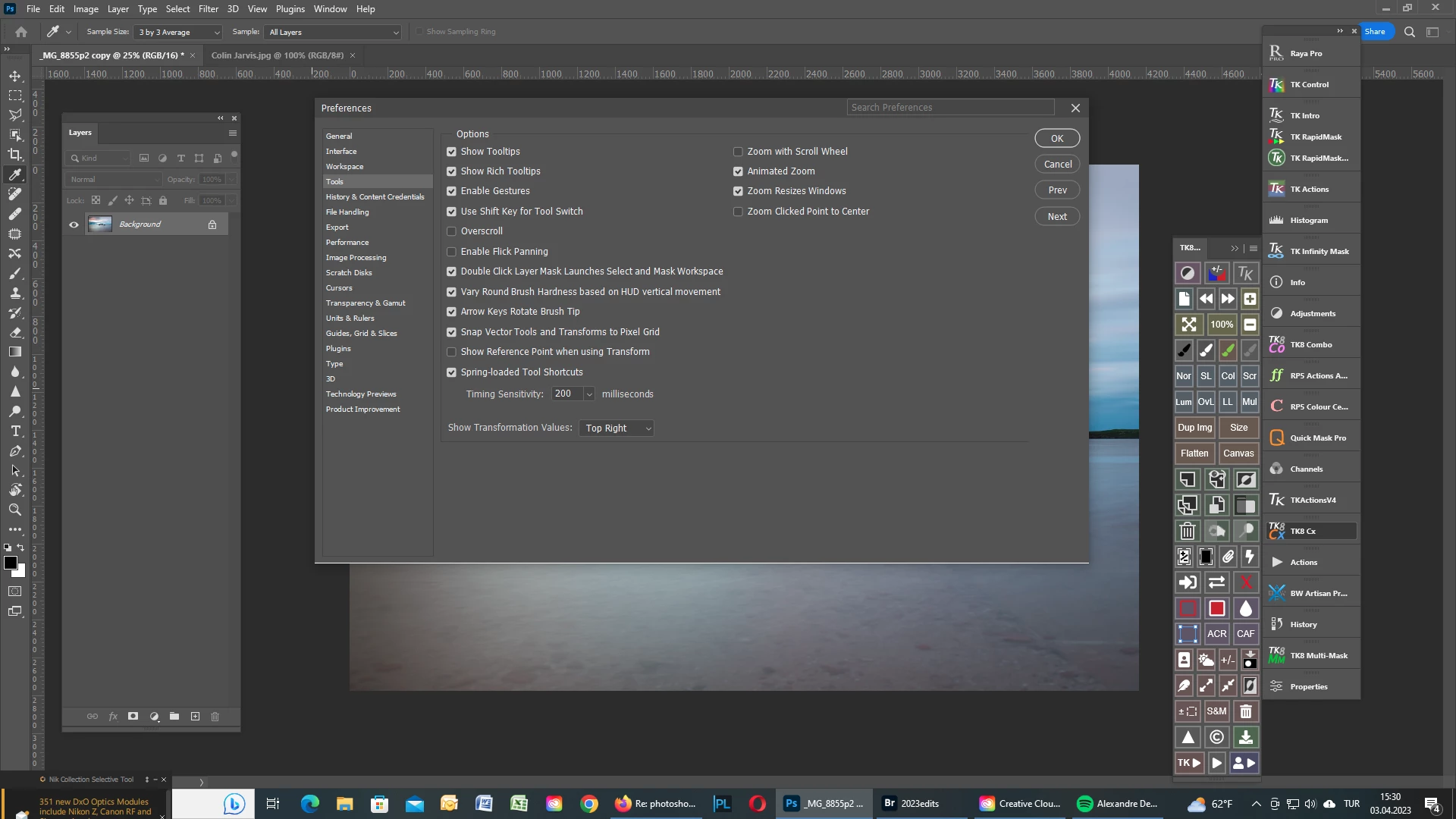Select the Move tool
The image size is (1456, 819).
15,76
